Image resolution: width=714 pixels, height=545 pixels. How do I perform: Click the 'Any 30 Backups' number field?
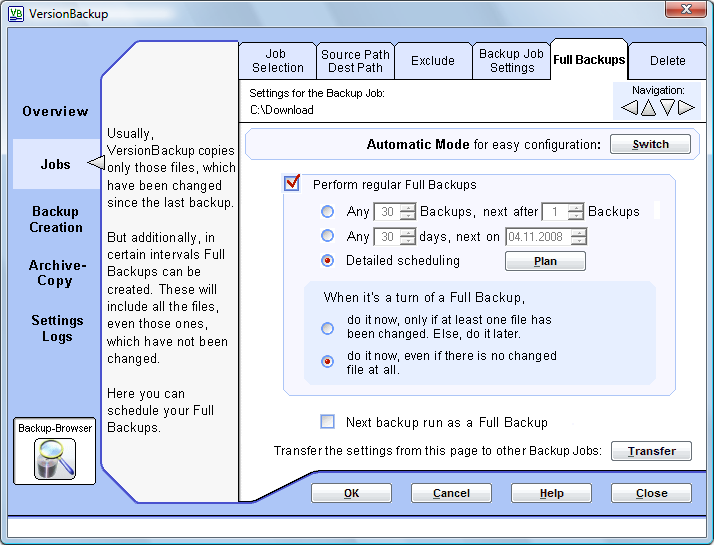(x=387, y=212)
